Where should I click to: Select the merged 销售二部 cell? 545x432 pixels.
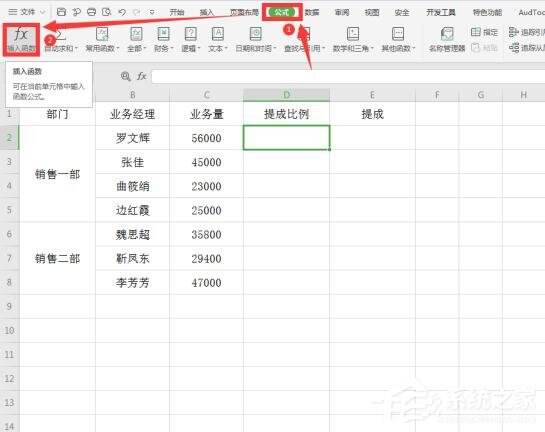[x=57, y=258]
